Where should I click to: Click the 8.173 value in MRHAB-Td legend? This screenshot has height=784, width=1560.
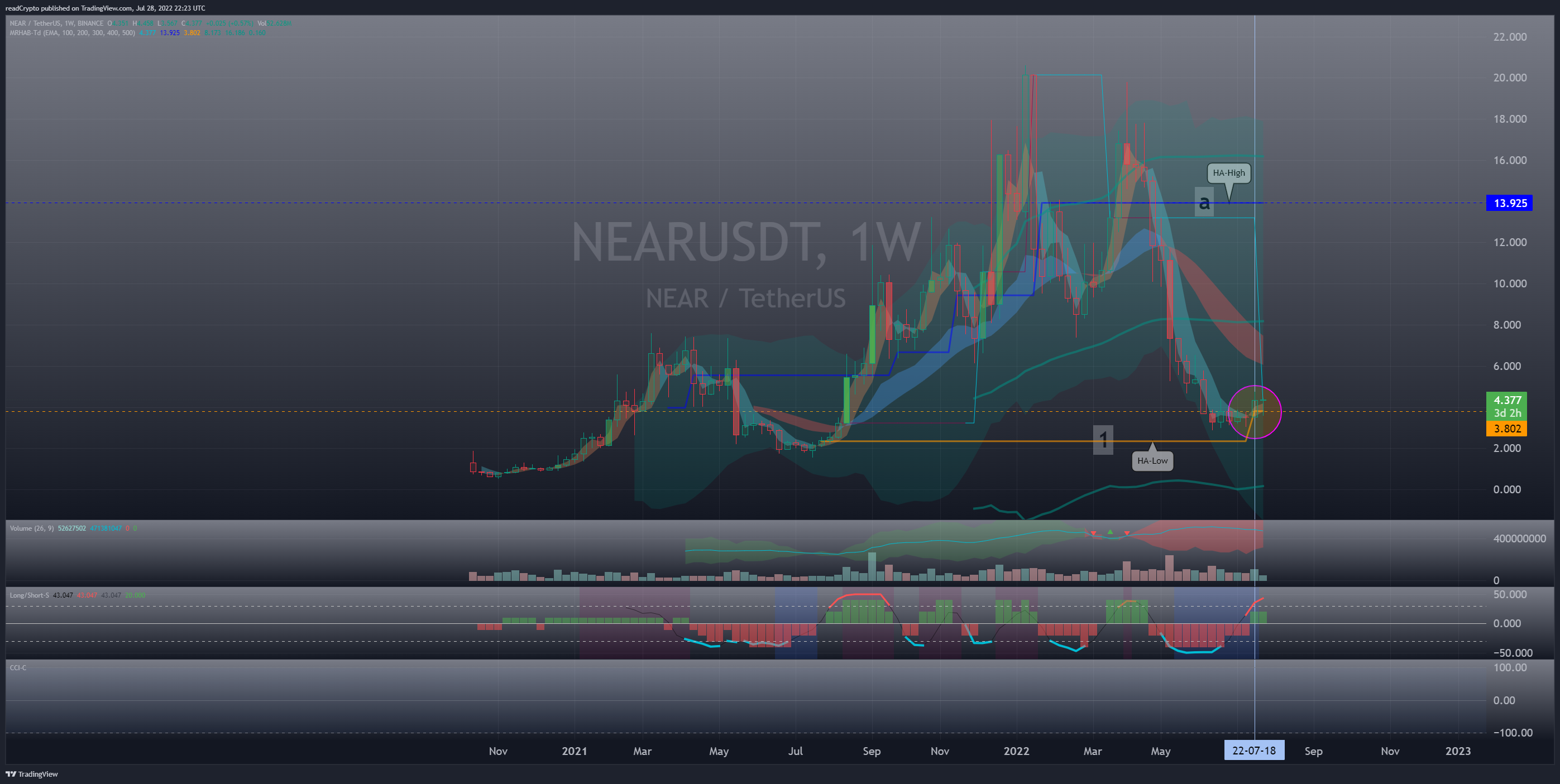coord(213,33)
